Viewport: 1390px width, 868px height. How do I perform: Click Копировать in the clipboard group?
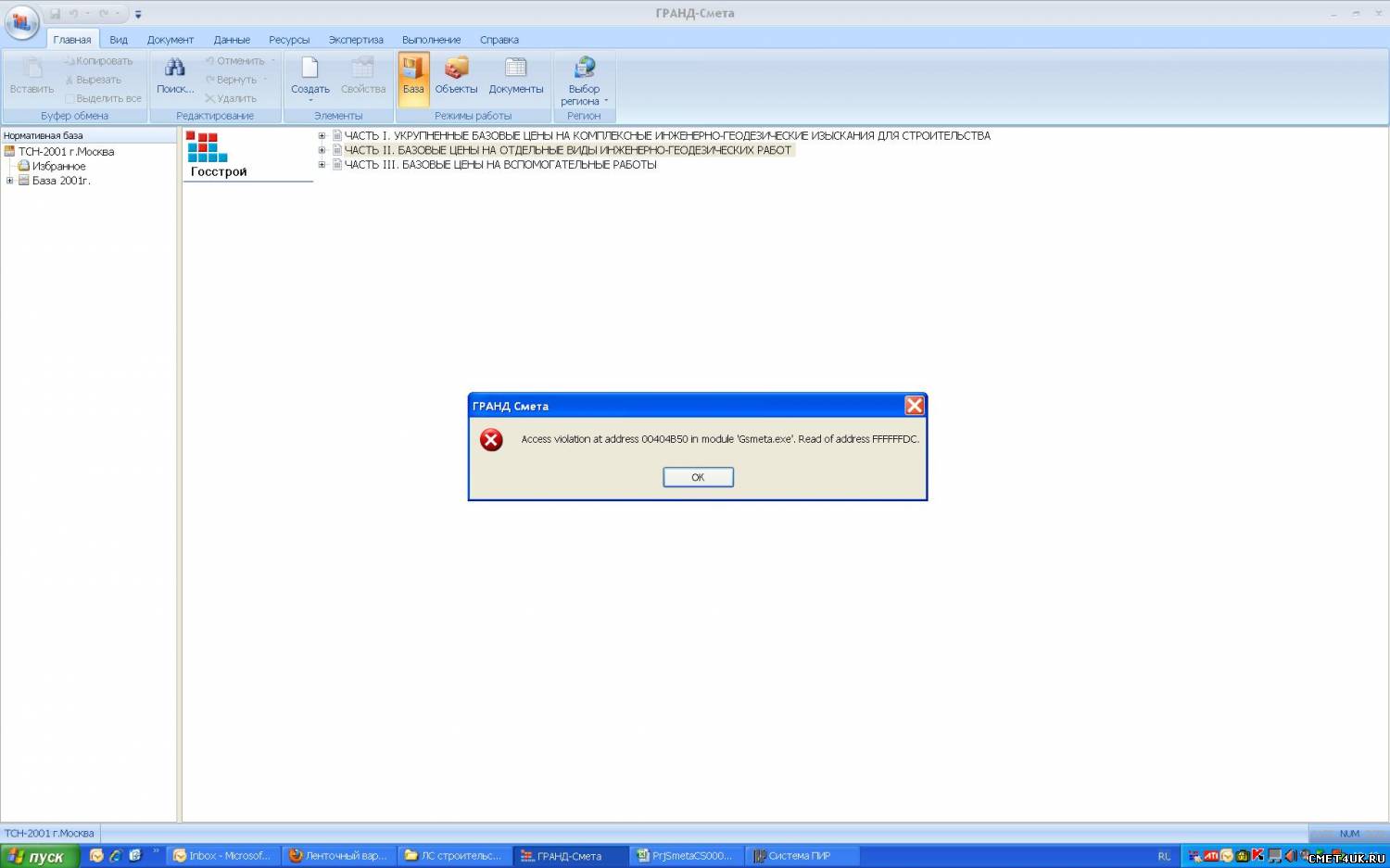(x=98, y=61)
